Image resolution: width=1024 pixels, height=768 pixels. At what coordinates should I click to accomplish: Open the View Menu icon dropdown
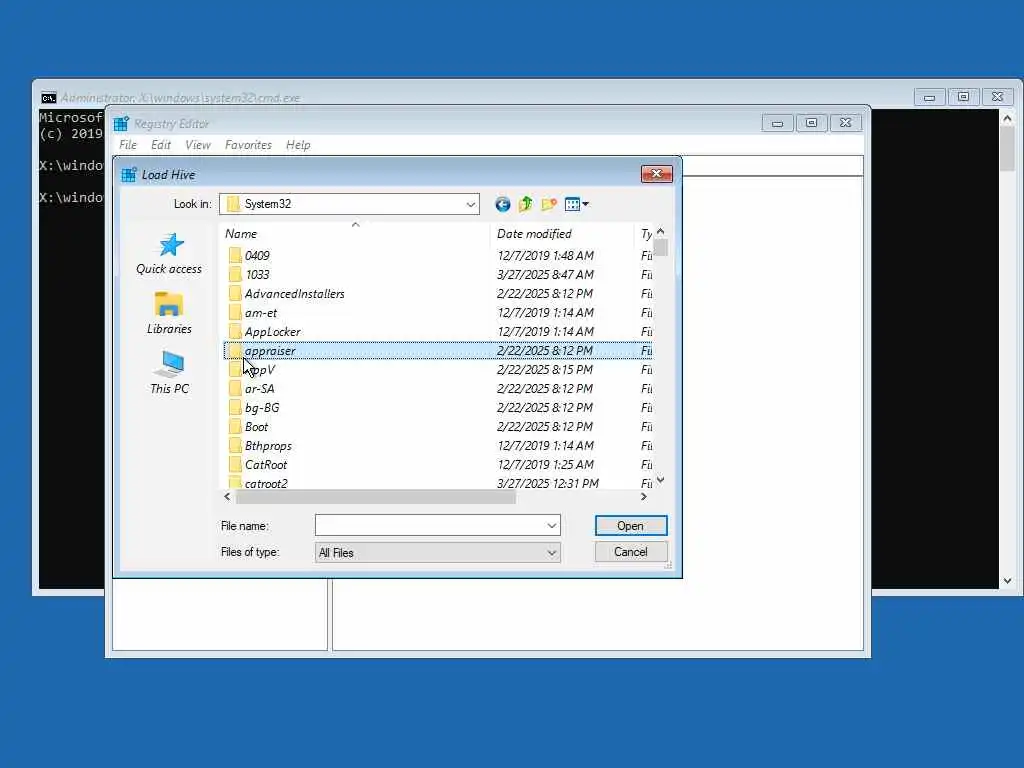tap(577, 204)
